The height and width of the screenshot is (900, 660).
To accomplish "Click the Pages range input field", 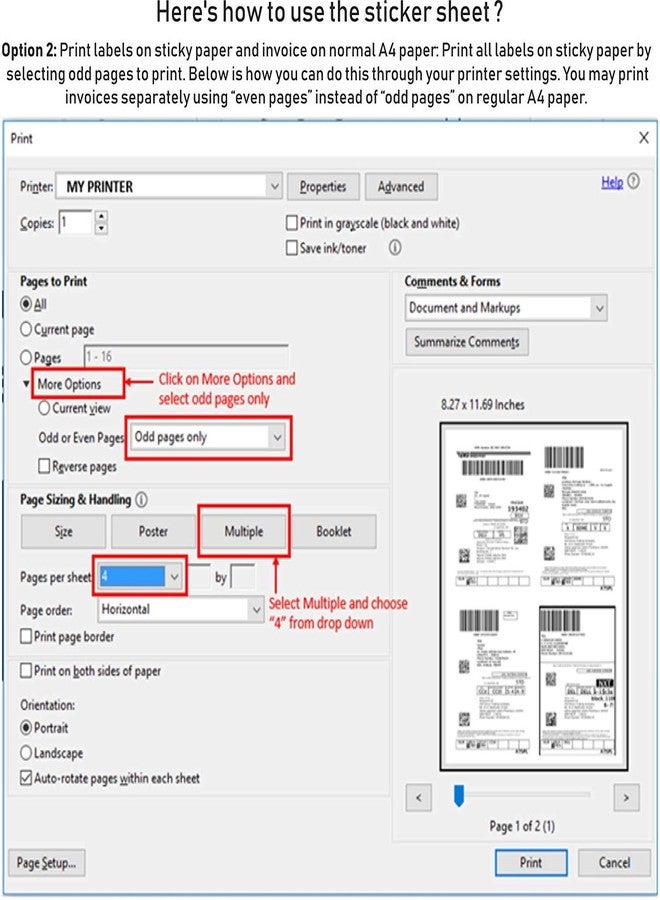I will coord(185,357).
